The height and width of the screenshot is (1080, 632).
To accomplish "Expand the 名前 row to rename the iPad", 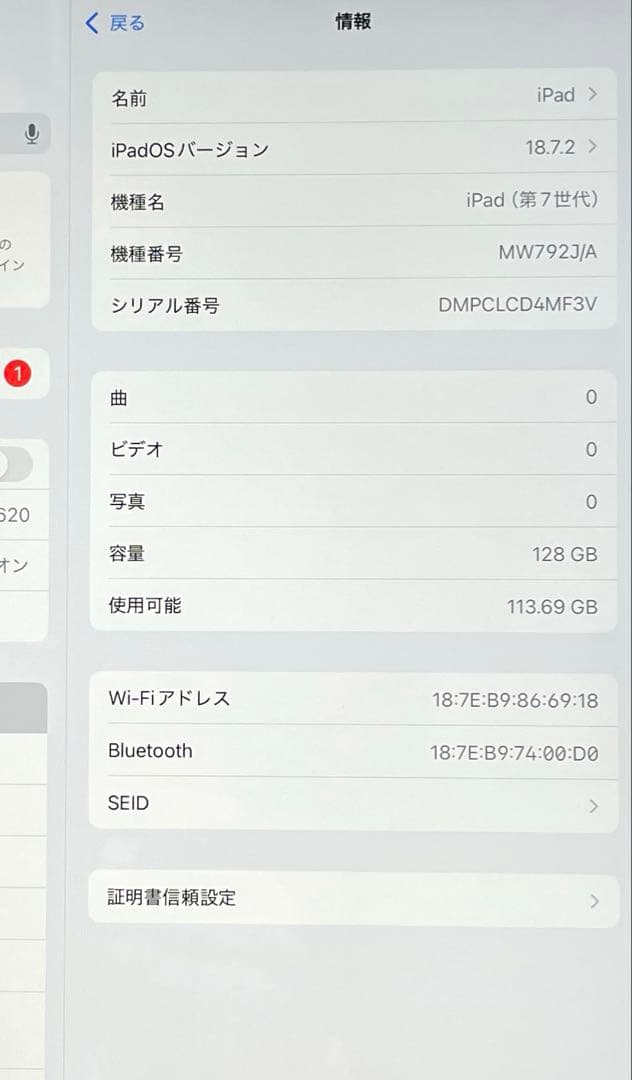I will [350, 95].
